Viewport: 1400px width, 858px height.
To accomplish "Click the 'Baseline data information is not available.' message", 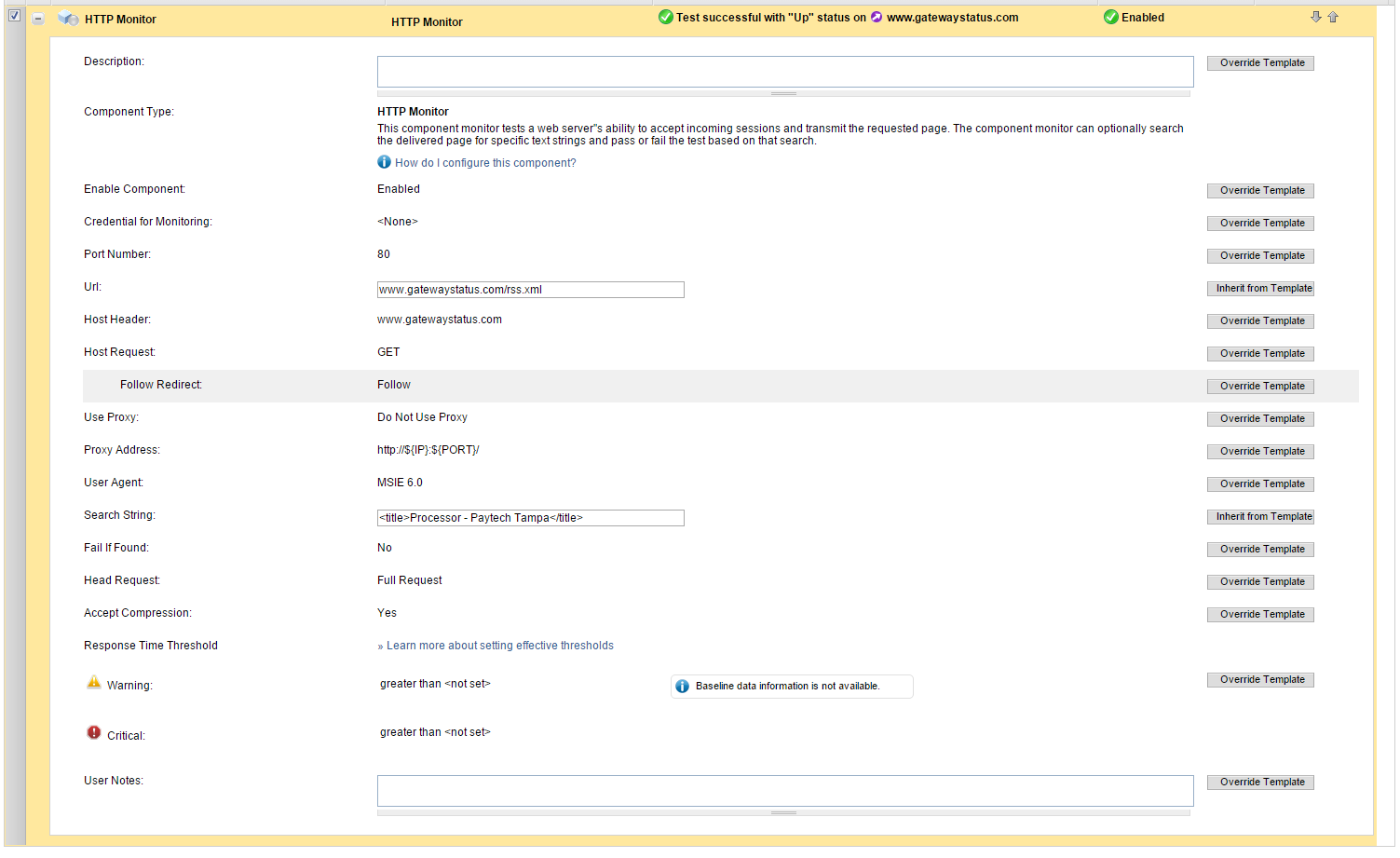I will tap(787, 687).
